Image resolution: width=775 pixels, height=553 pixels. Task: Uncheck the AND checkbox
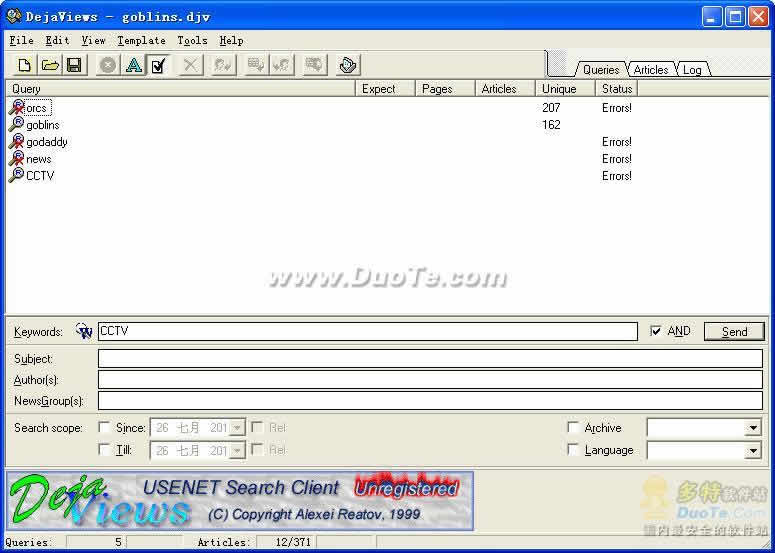click(656, 331)
